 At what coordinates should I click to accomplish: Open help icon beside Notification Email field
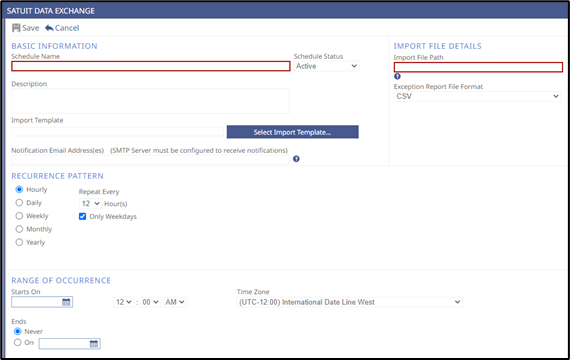click(x=296, y=159)
